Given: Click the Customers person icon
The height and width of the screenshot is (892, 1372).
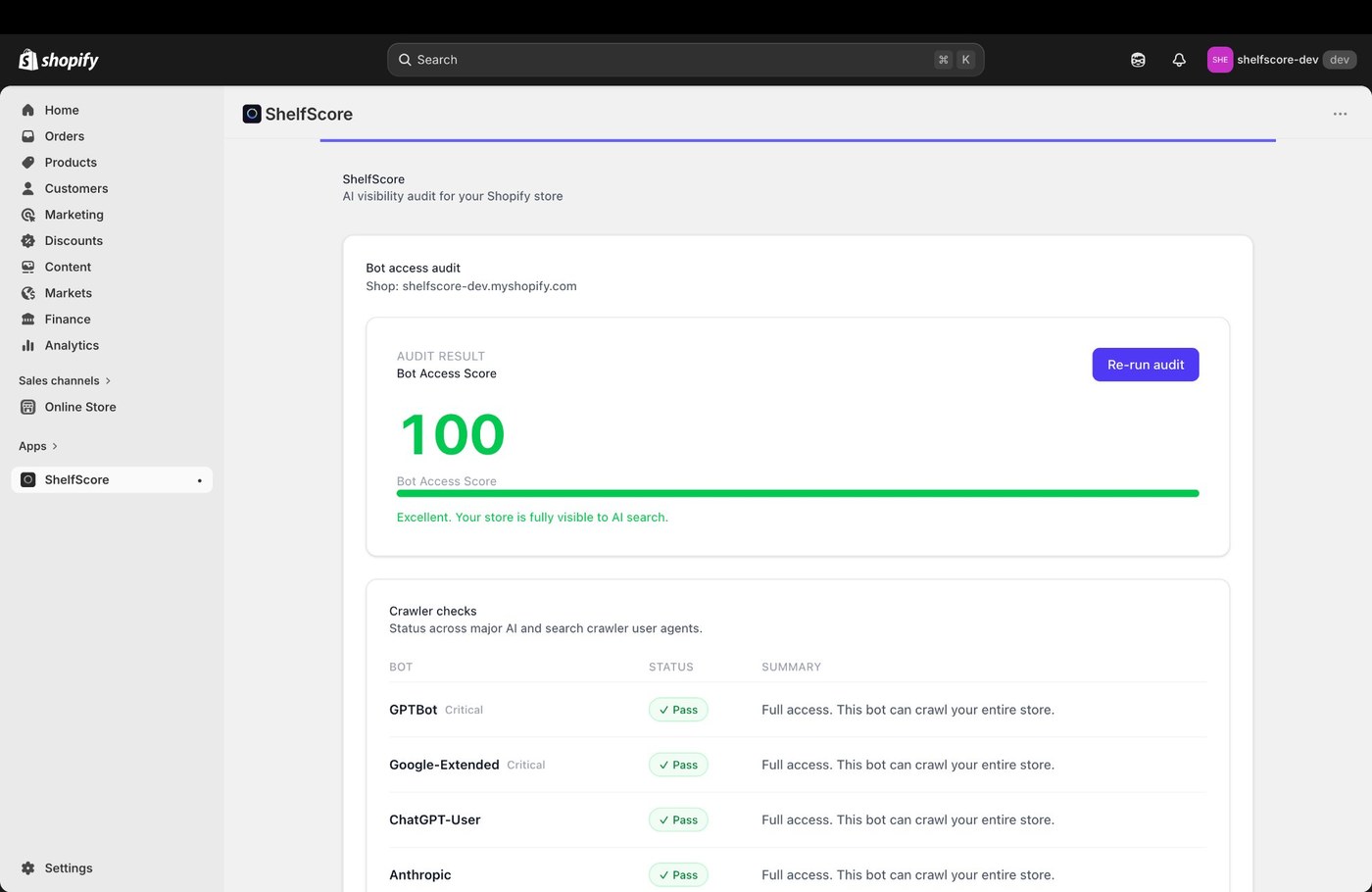Looking at the screenshot, I should tap(28, 188).
